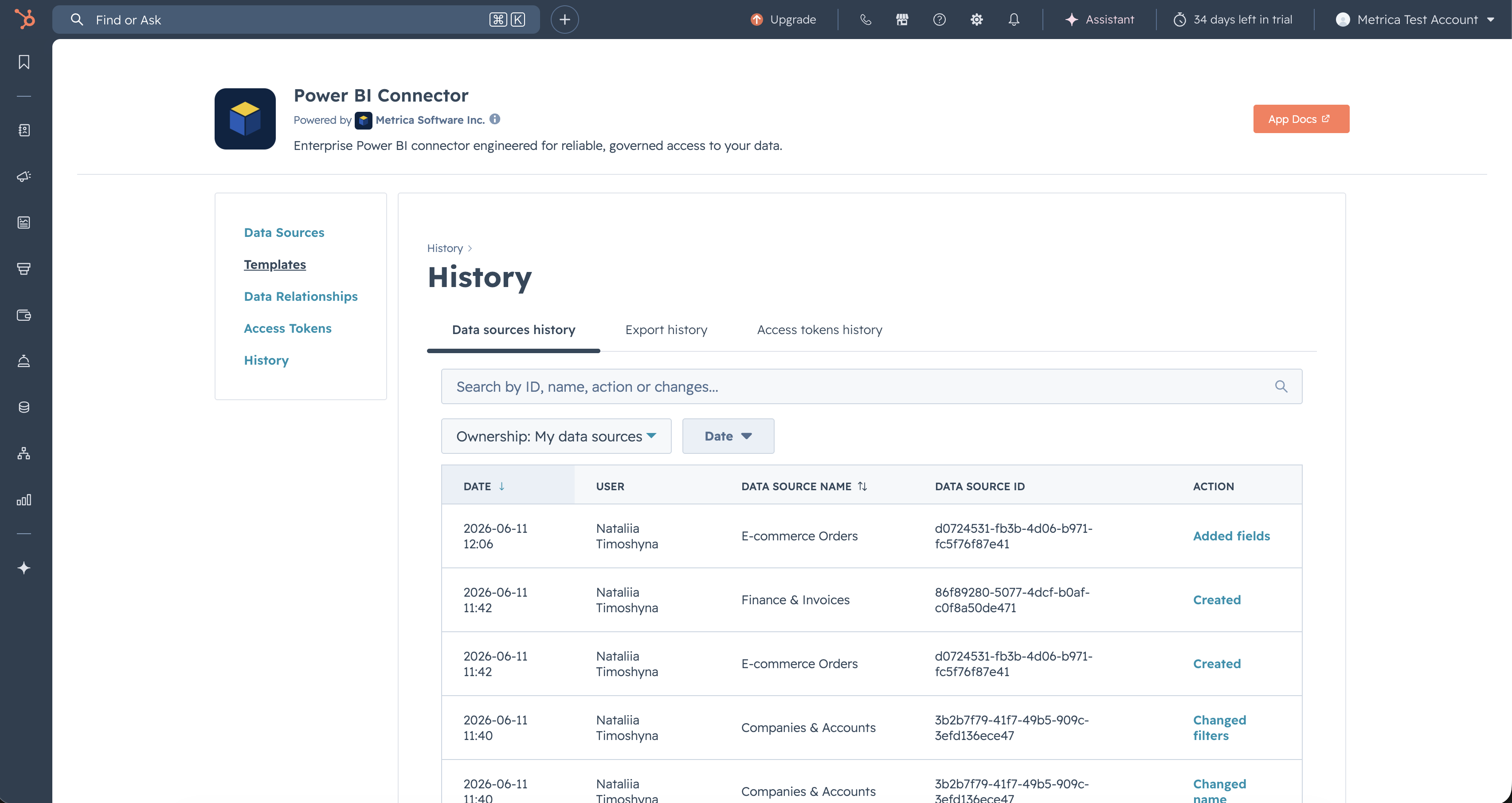Open the Settings gear icon

tap(977, 20)
